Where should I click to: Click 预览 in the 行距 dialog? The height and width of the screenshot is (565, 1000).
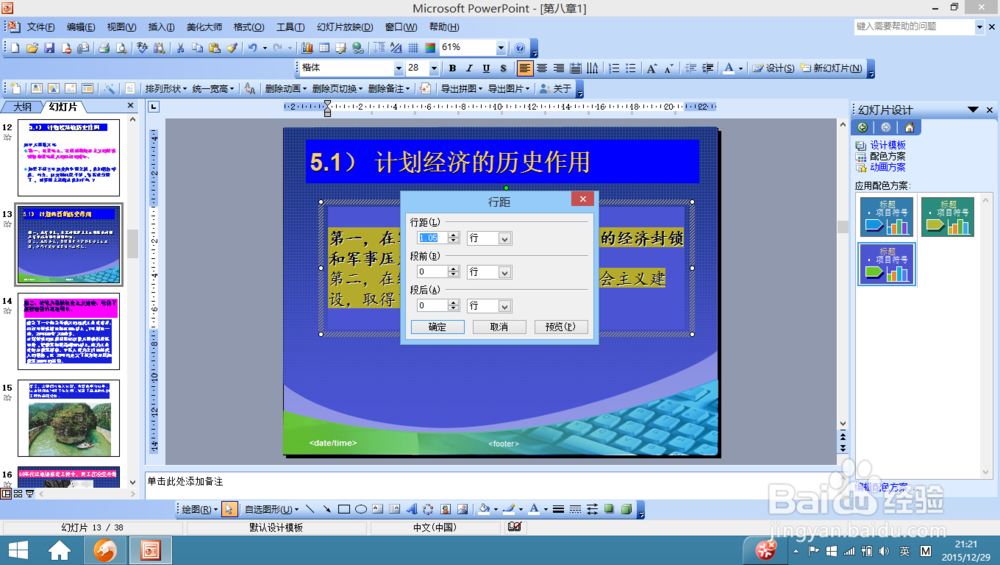561,327
